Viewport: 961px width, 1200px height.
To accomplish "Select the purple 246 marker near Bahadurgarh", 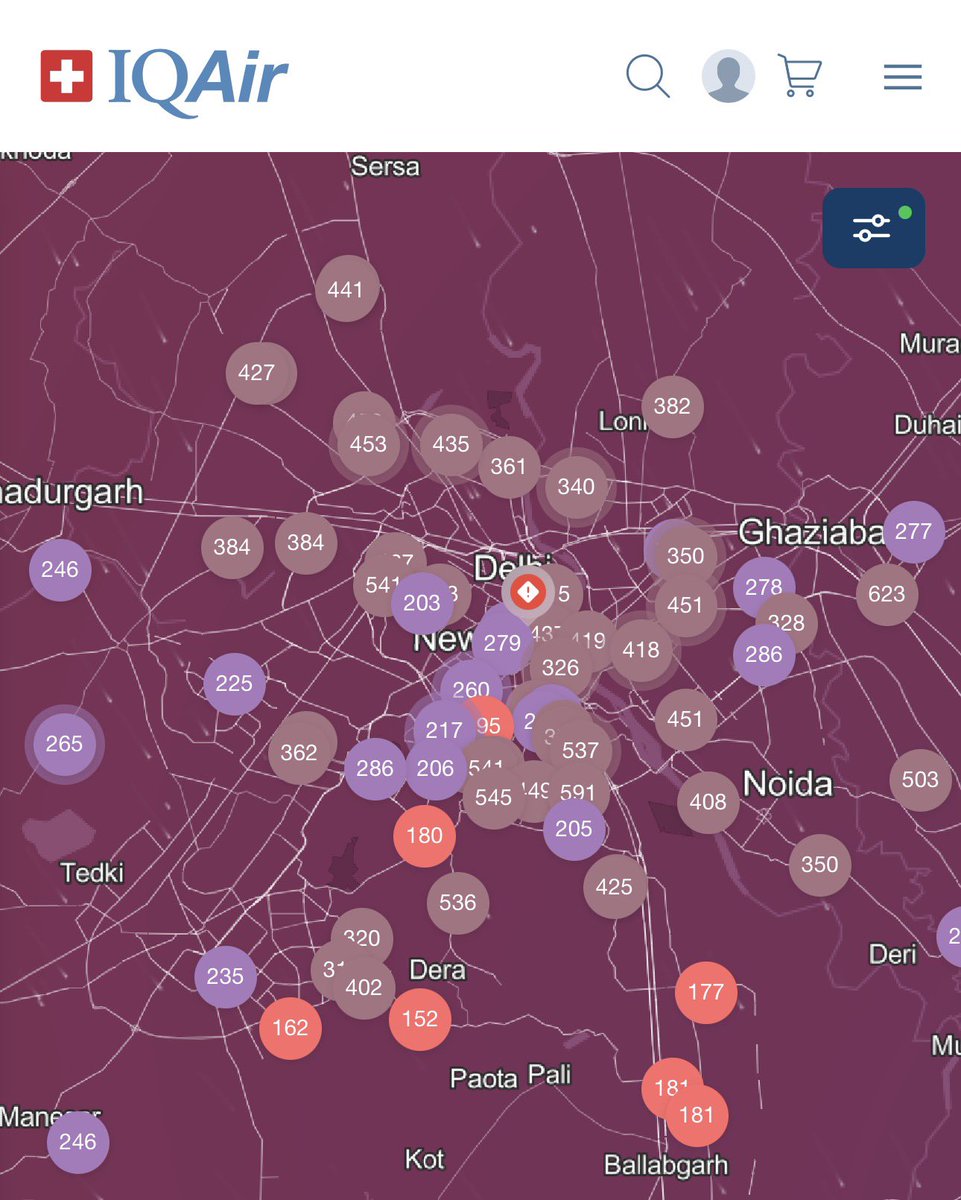I will (60, 570).
